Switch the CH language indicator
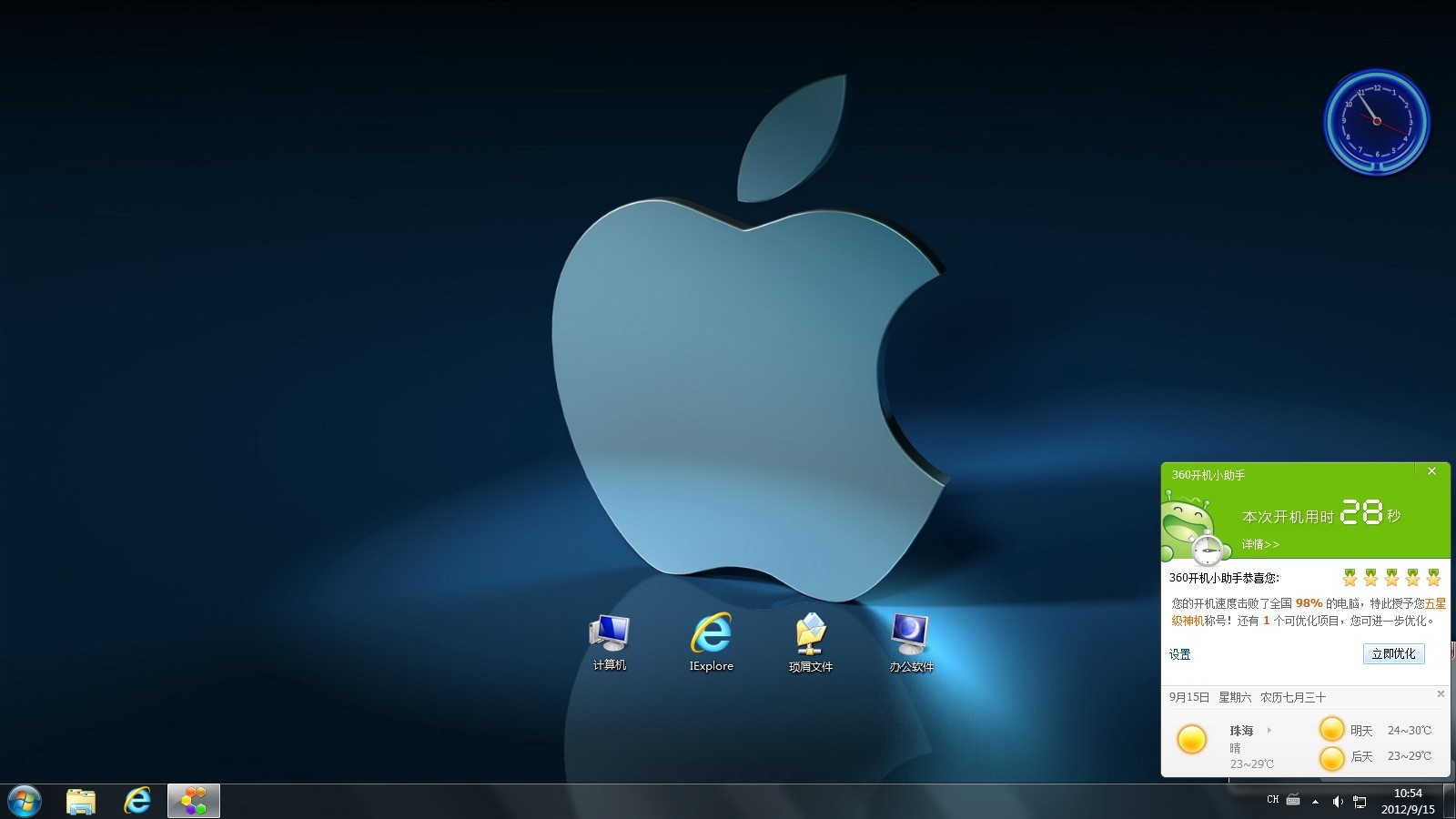1456x819 pixels. 1272,800
